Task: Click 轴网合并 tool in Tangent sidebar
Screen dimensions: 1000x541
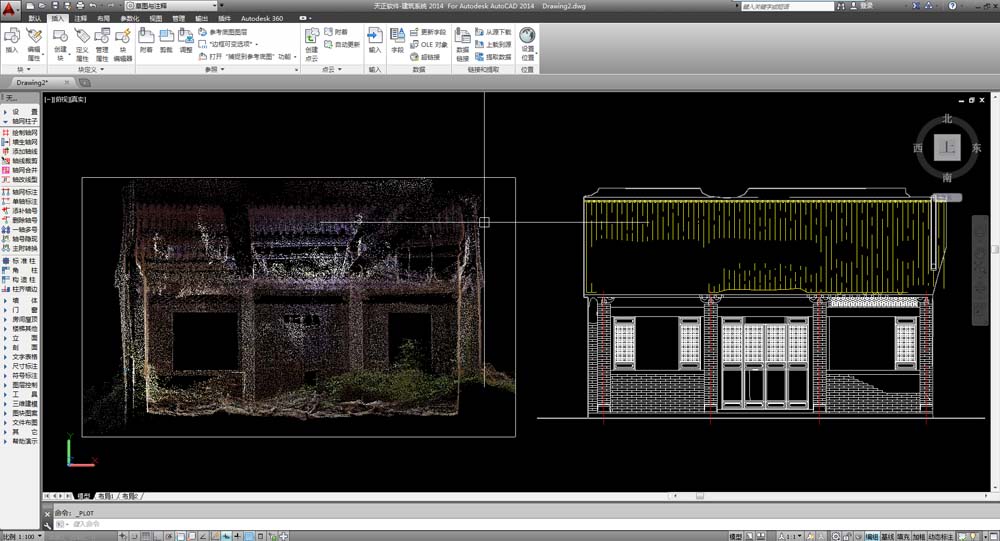Action: click(20, 170)
